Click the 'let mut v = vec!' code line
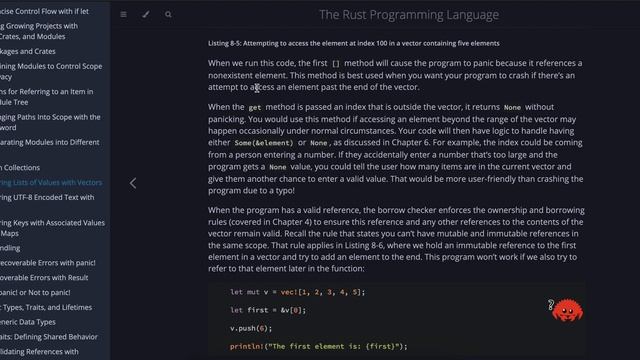This screenshot has height=360, width=640. click(x=298, y=292)
